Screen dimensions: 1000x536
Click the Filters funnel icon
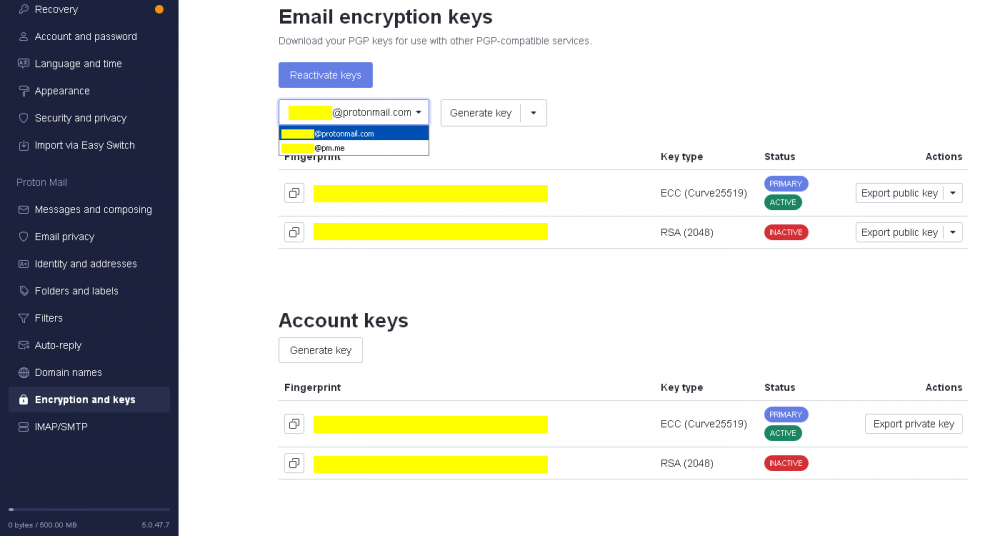click(x=24, y=318)
